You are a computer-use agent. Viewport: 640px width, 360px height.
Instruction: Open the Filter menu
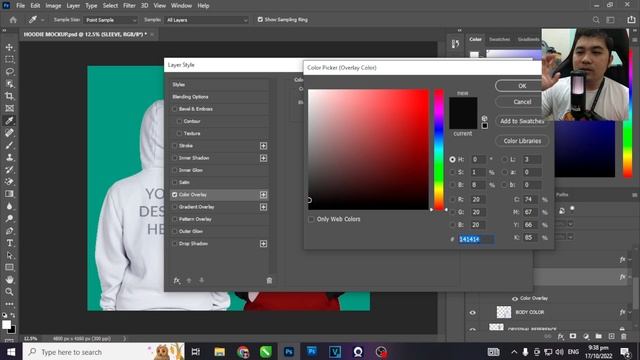click(129, 6)
